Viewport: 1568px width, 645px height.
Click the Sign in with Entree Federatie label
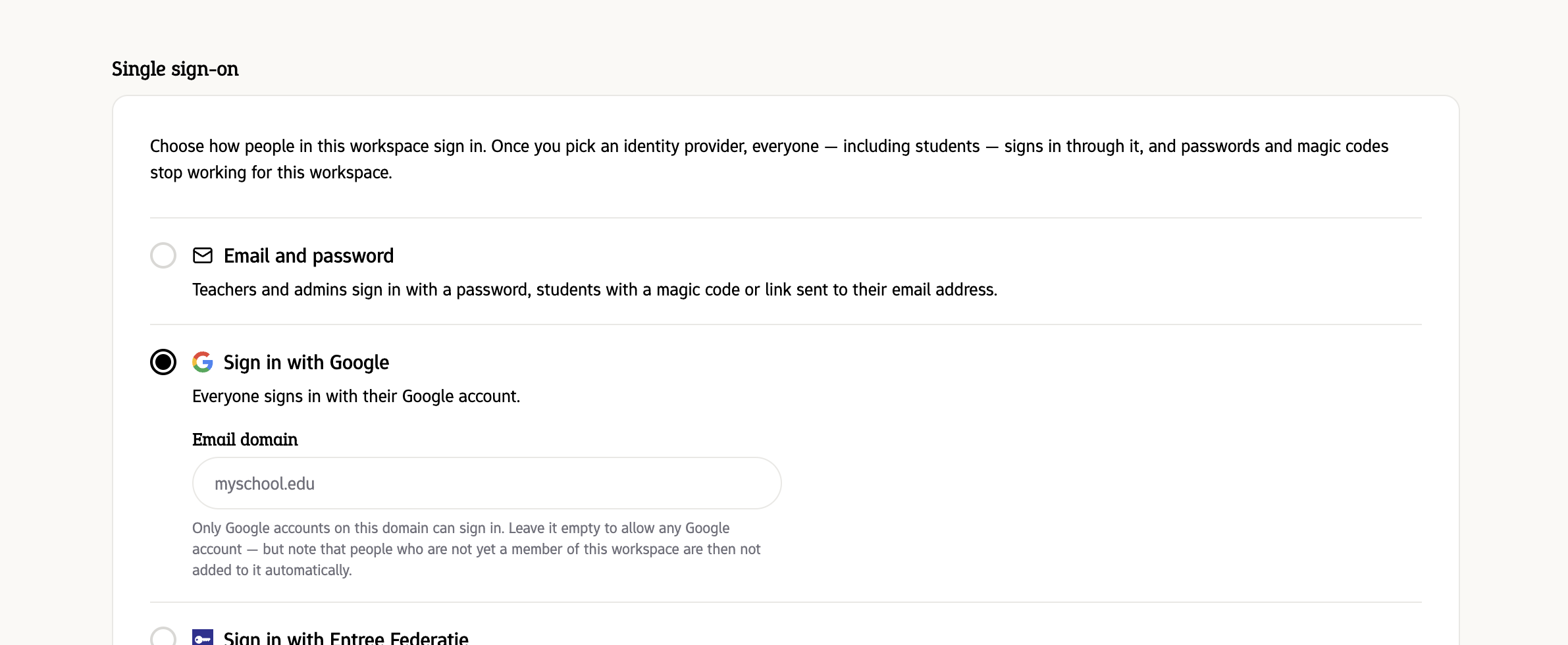tap(346, 638)
